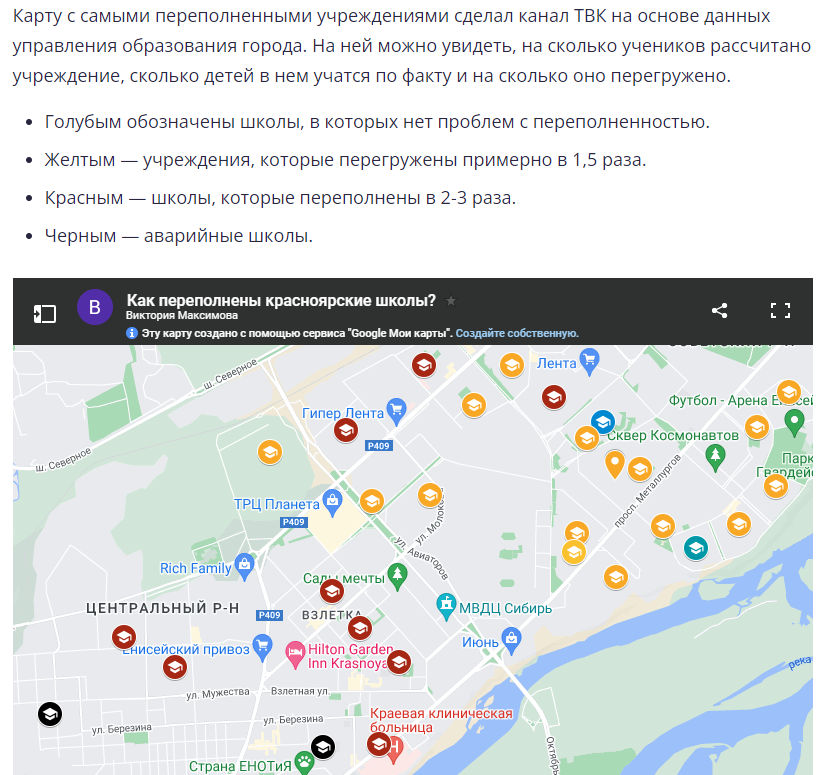Image resolution: width=821 pixels, height=775 pixels.
Task: Select the yellow school marker right of ТРЦ Планета
Action: [x=372, y=501]
